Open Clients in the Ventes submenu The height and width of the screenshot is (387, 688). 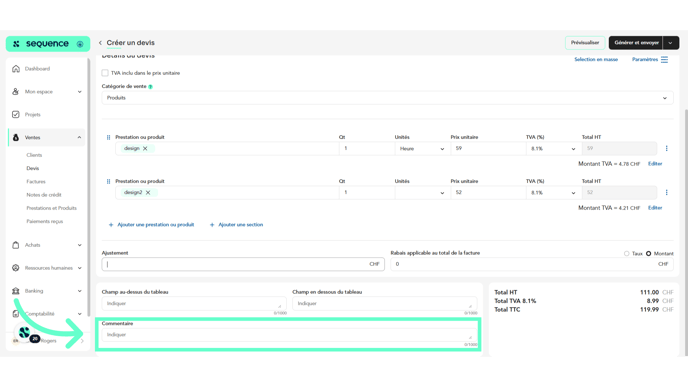coord(34,155)
